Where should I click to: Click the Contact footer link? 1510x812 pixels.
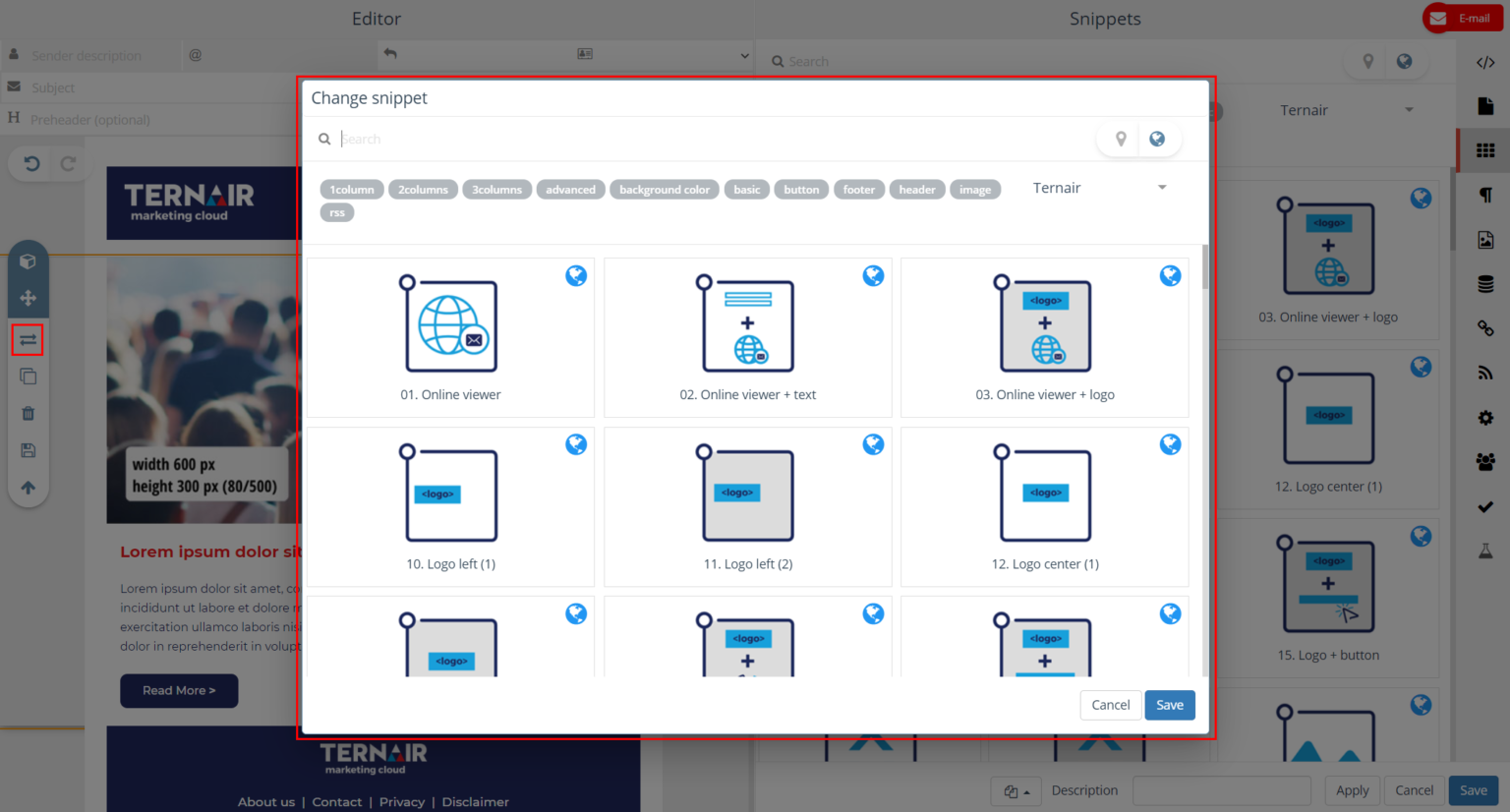337,802
